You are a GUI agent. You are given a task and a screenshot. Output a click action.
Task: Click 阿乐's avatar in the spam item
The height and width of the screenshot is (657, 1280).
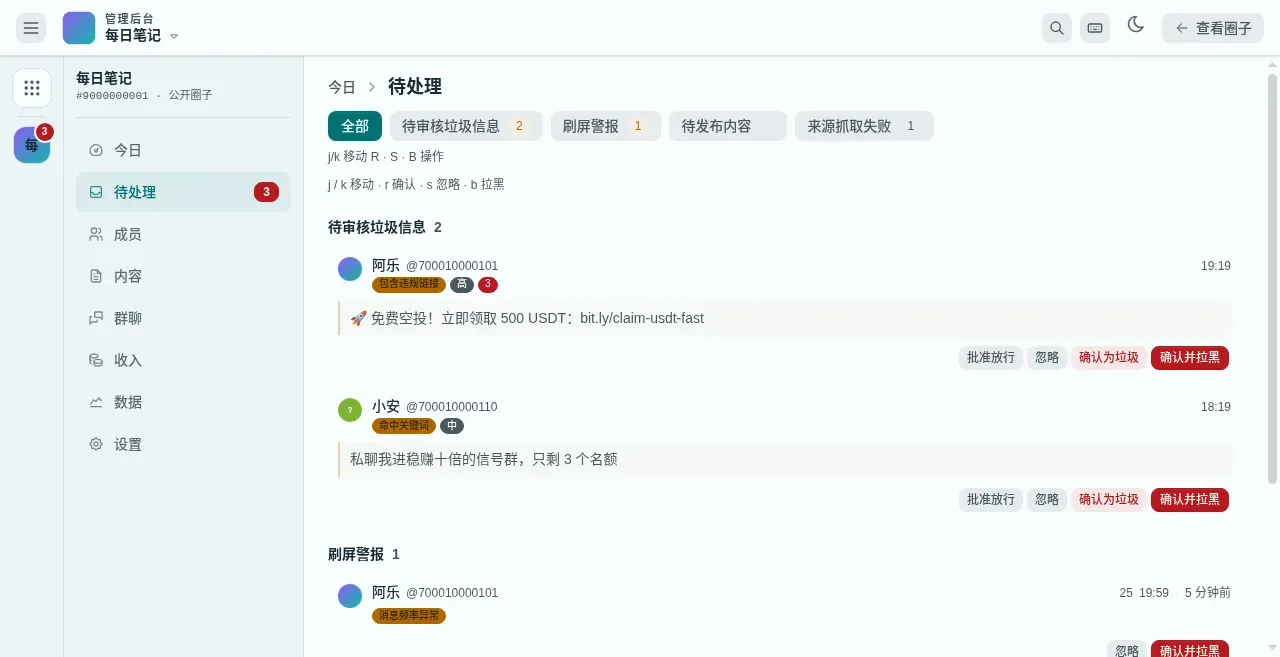tap(350, 269)
